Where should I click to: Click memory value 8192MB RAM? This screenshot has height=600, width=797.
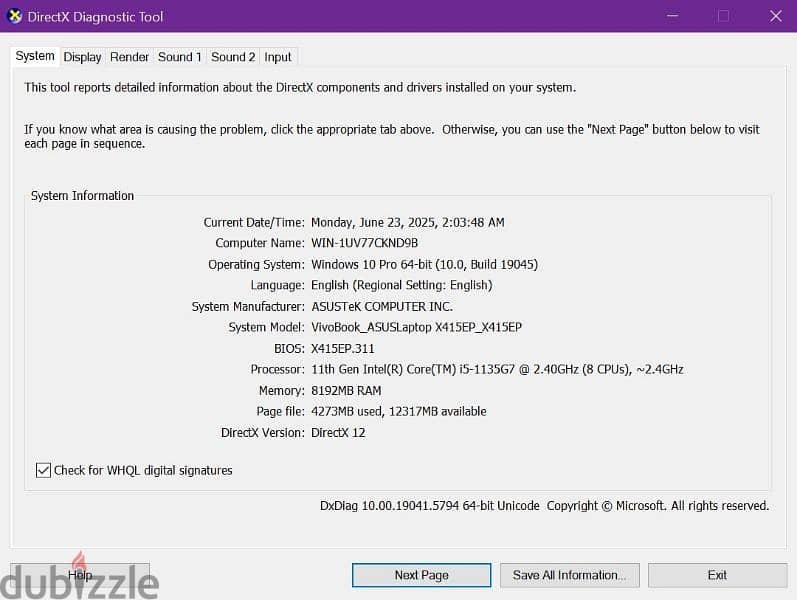346,391
